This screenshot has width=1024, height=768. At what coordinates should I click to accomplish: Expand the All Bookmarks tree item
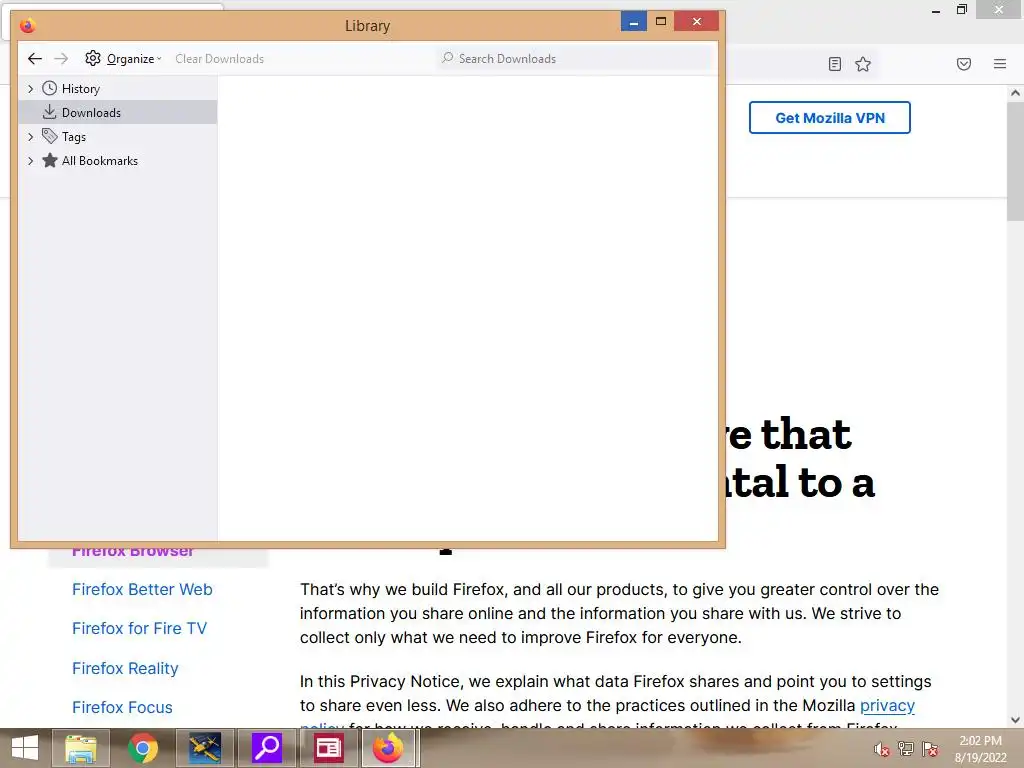[30, 161]
